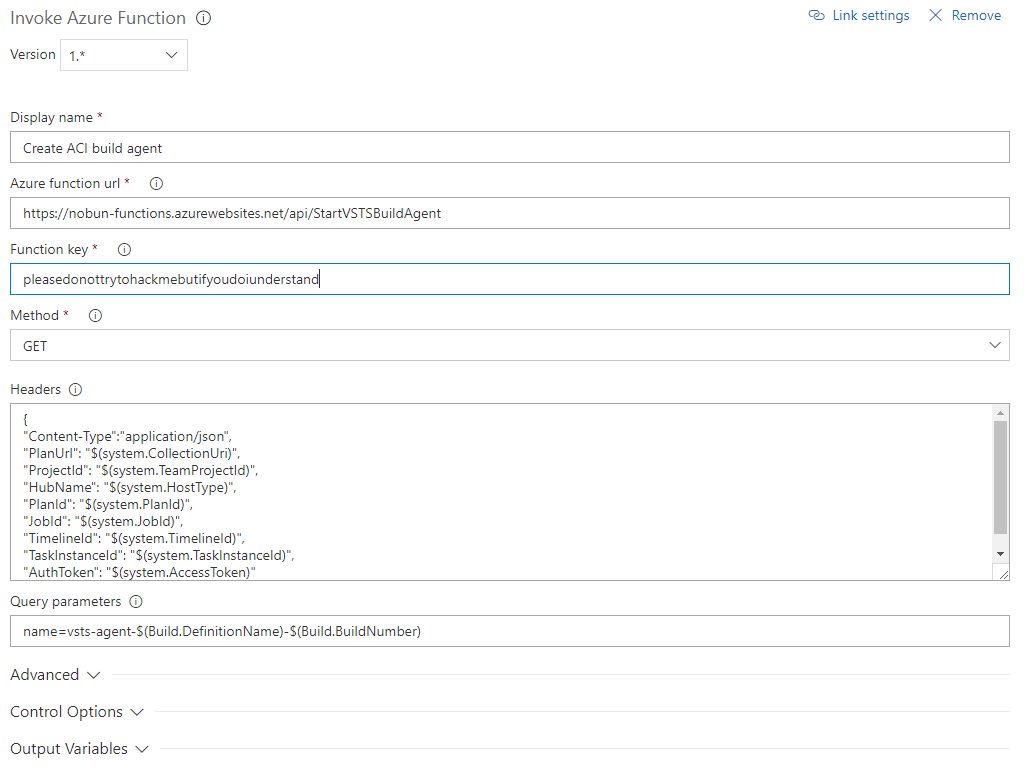Click Remove to delete this task
Image resolution: width=1028 pixels, height=774 pixels.
pos(975,15)
